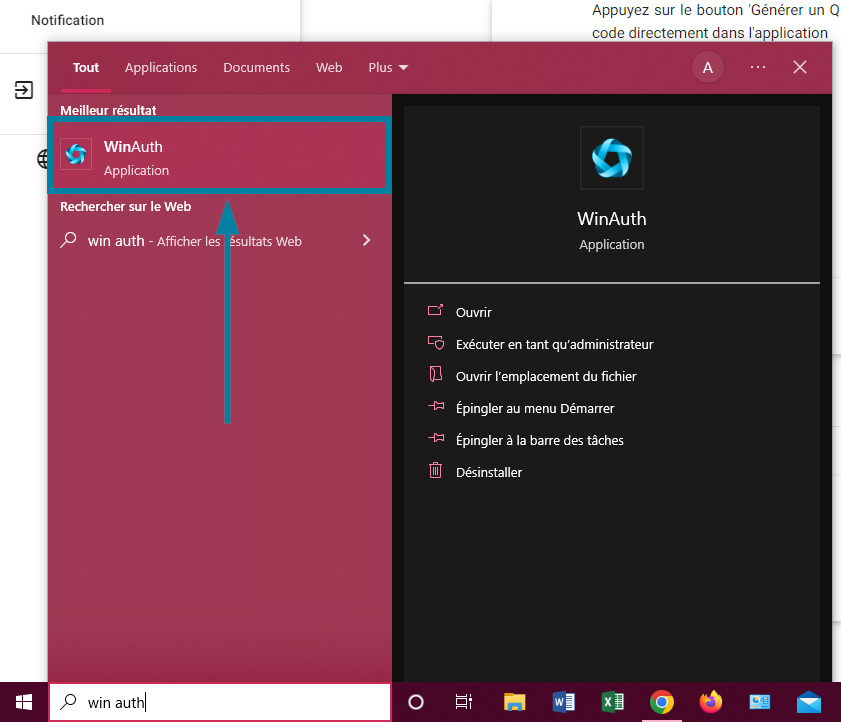Start Chrome from the taskbar

coord(661,701)
